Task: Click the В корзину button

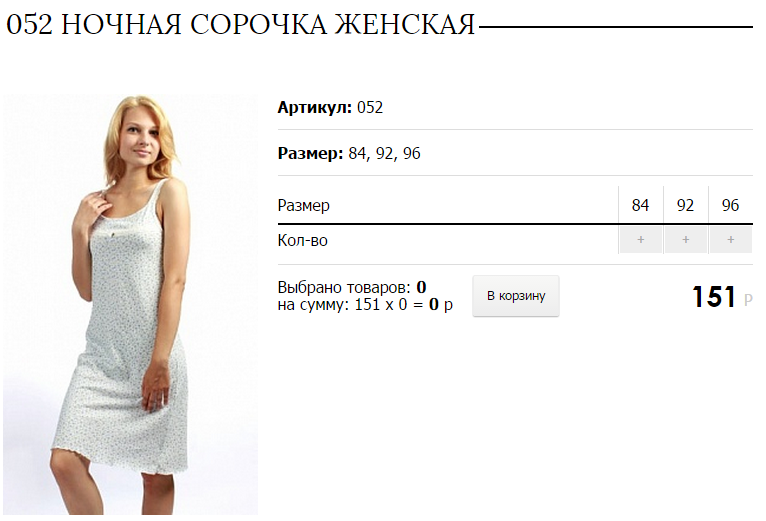Action: (515, 296)
